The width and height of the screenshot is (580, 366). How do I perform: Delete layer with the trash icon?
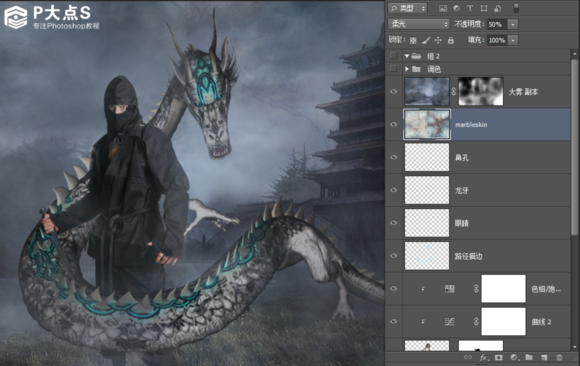tap(559, 357)
